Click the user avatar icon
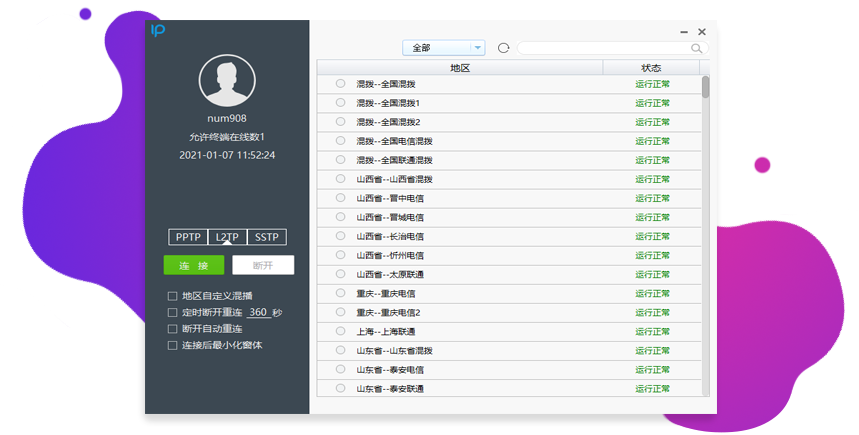The image size is (859, 435). (x=227, y=80)
